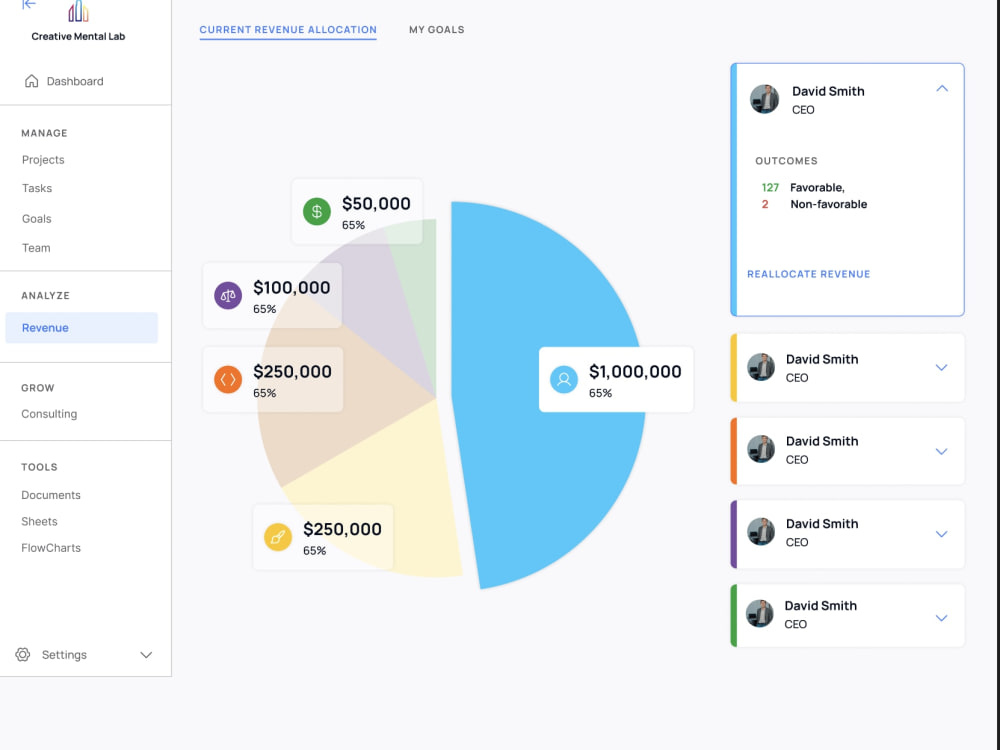Click the orange code brackets icon

click(228, 379)
